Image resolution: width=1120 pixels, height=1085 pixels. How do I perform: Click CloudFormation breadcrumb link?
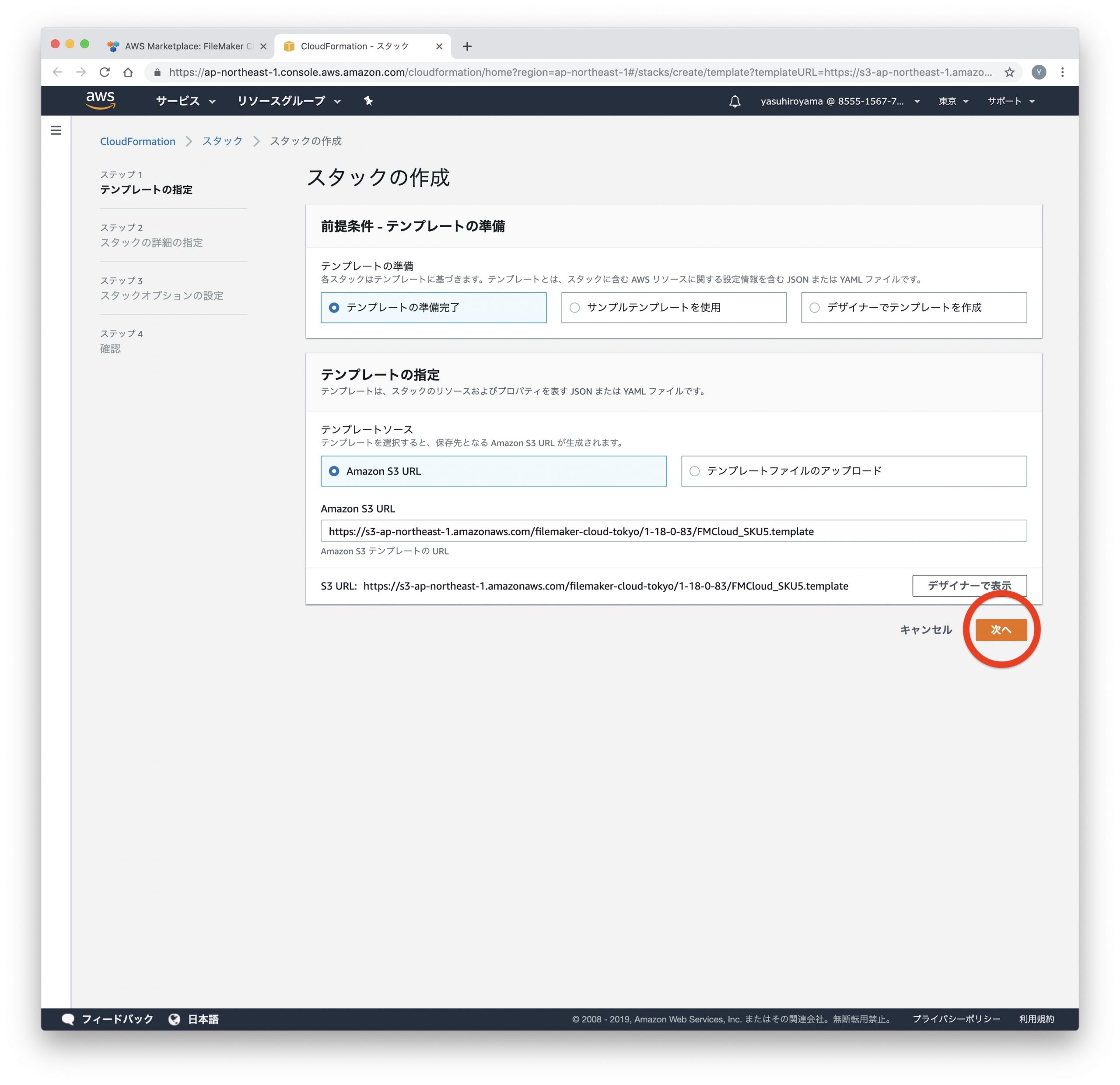pyautogui.click(x=138, y=141)
